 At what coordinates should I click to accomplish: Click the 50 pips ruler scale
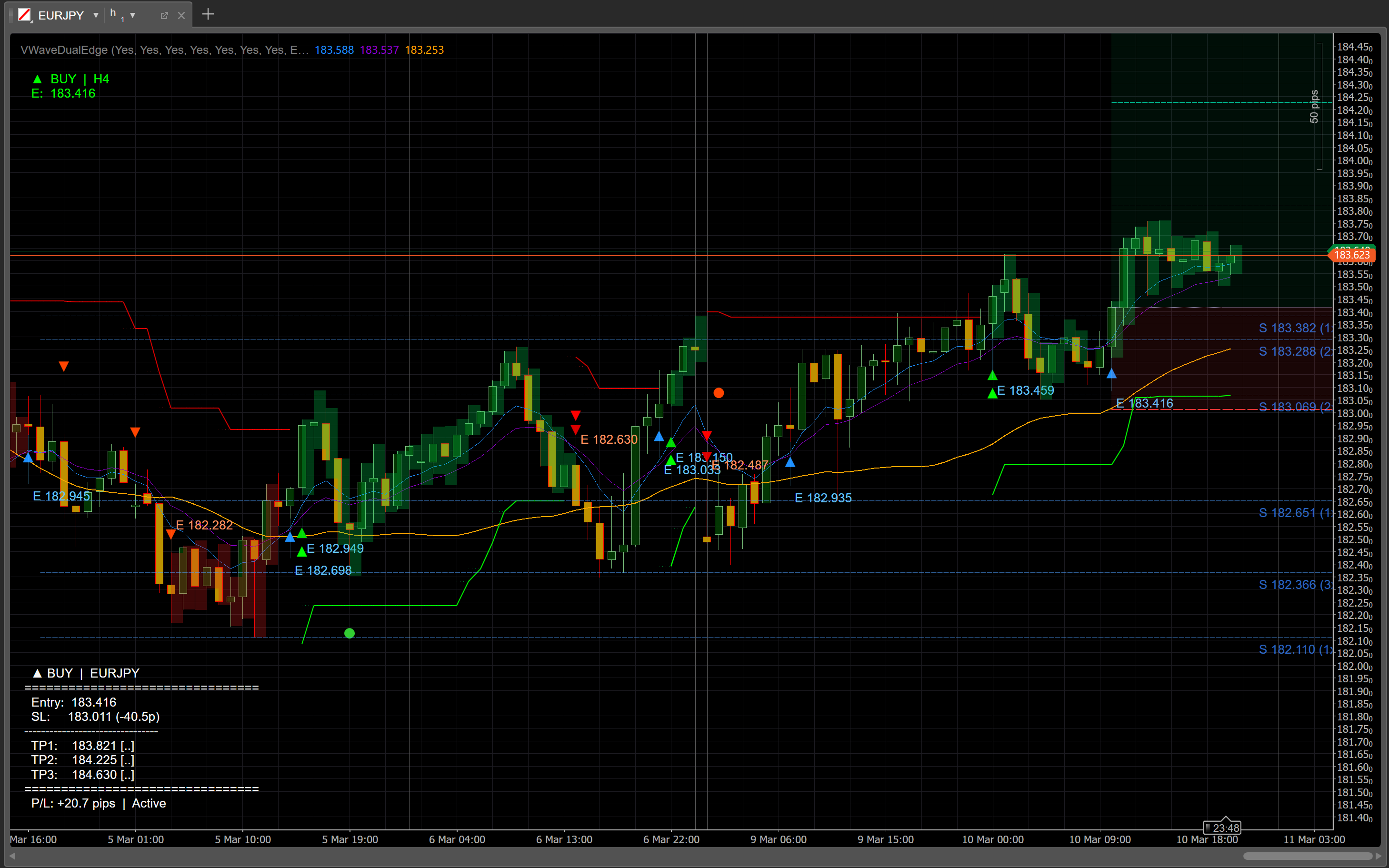[1314, 106]
